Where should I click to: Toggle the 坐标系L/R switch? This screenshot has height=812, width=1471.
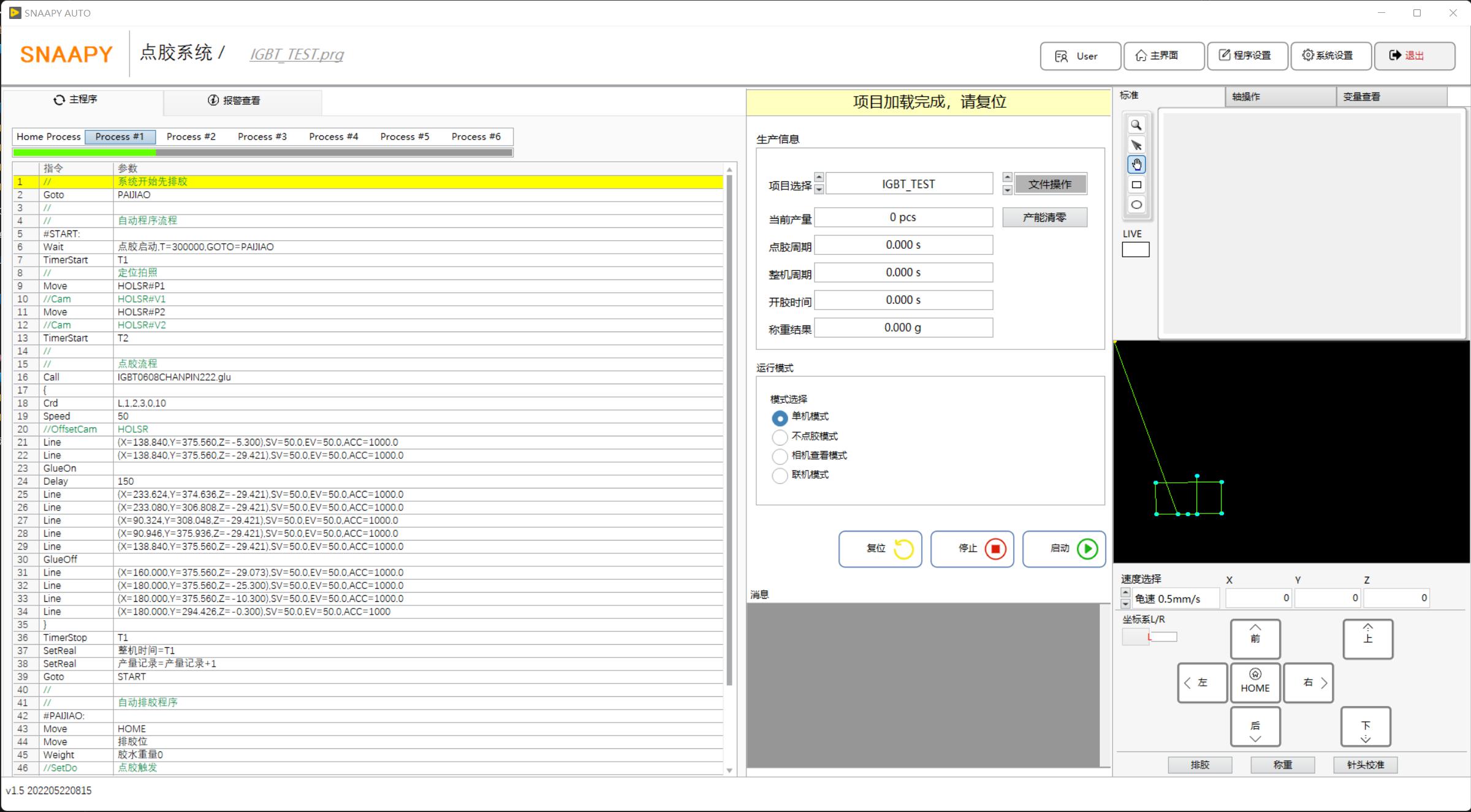point(1150,637)
